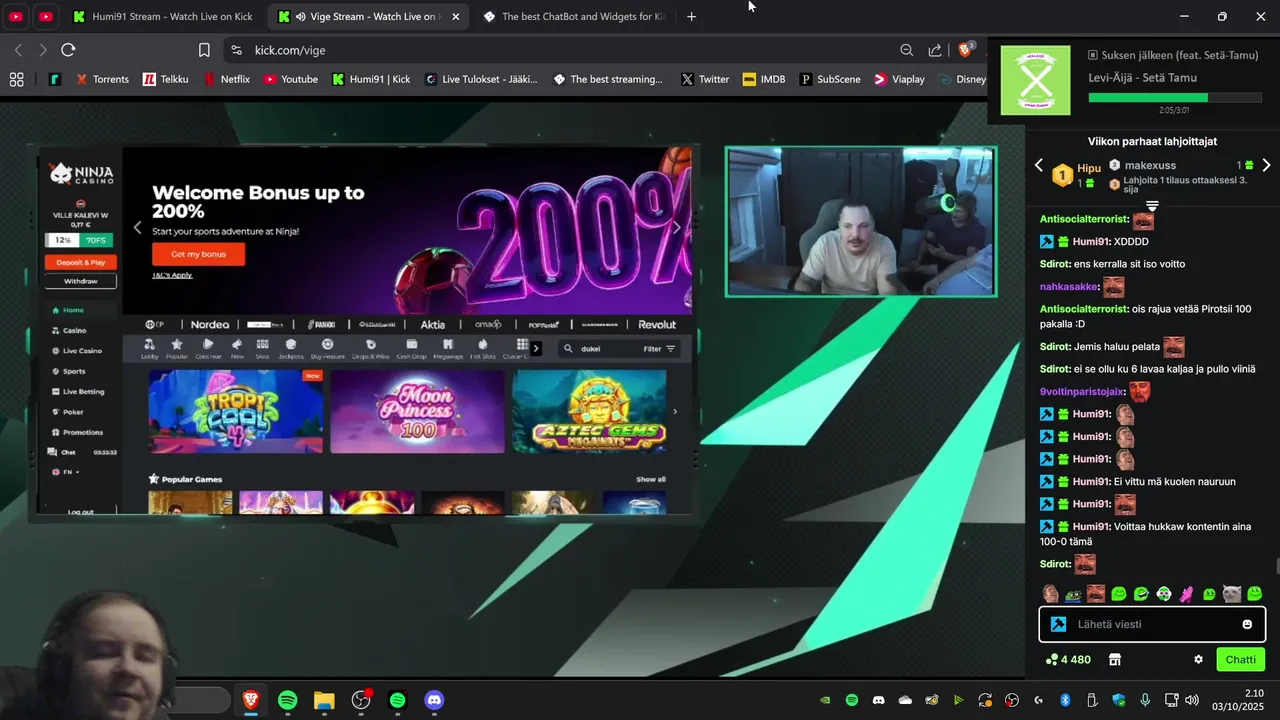Open the Live Tulokset bookmark

pyautogui.click(x=481, y=79)
